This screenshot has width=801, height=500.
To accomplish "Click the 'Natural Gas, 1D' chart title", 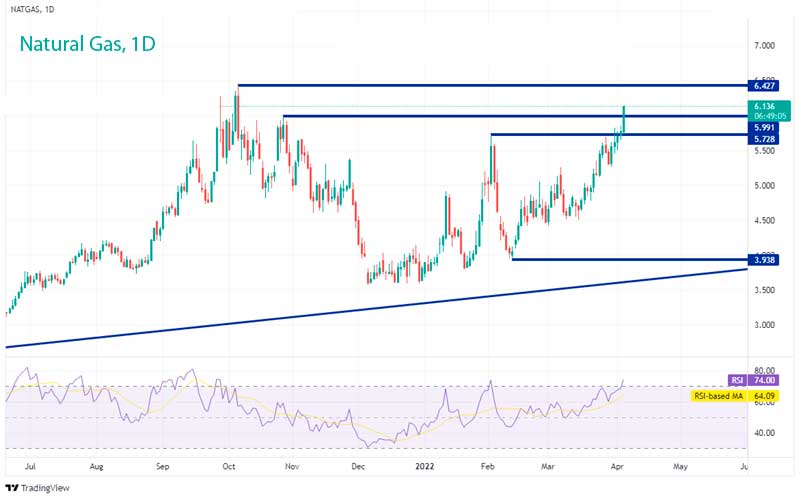I will (85, 45).
